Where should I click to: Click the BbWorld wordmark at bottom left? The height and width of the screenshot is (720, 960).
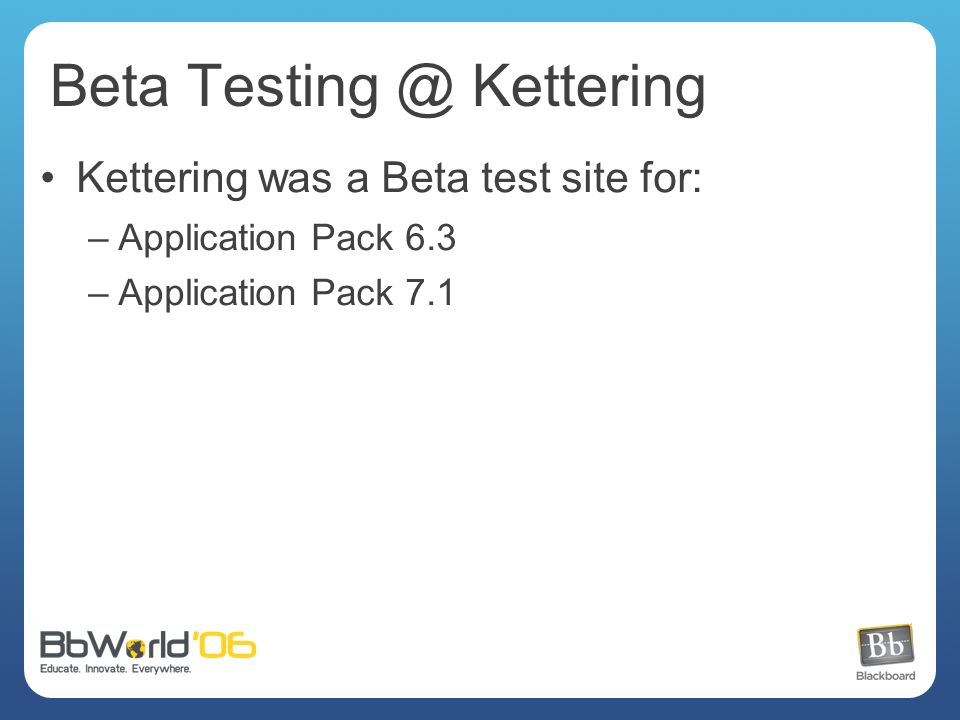click(114, 645)
